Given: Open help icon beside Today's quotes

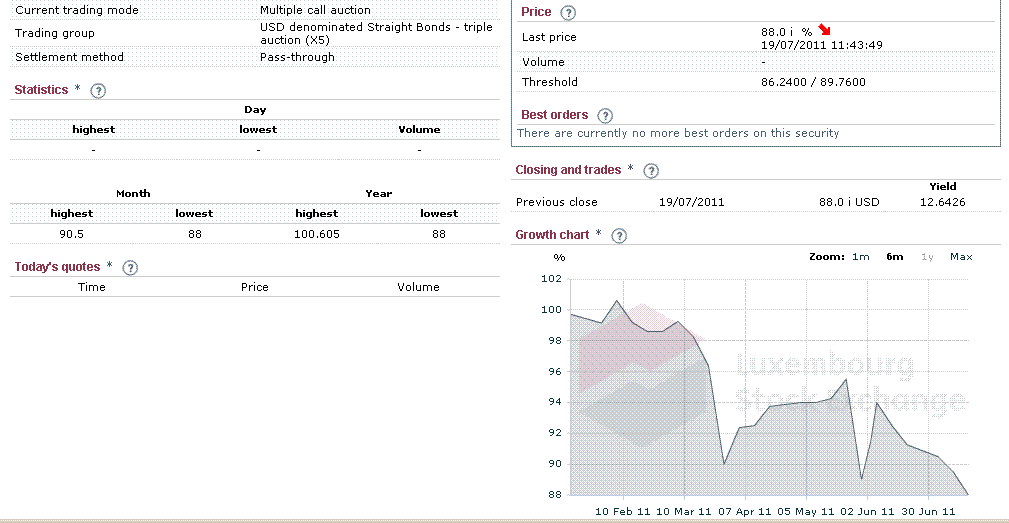Looking at the screenshot, I should pos(129,268).
